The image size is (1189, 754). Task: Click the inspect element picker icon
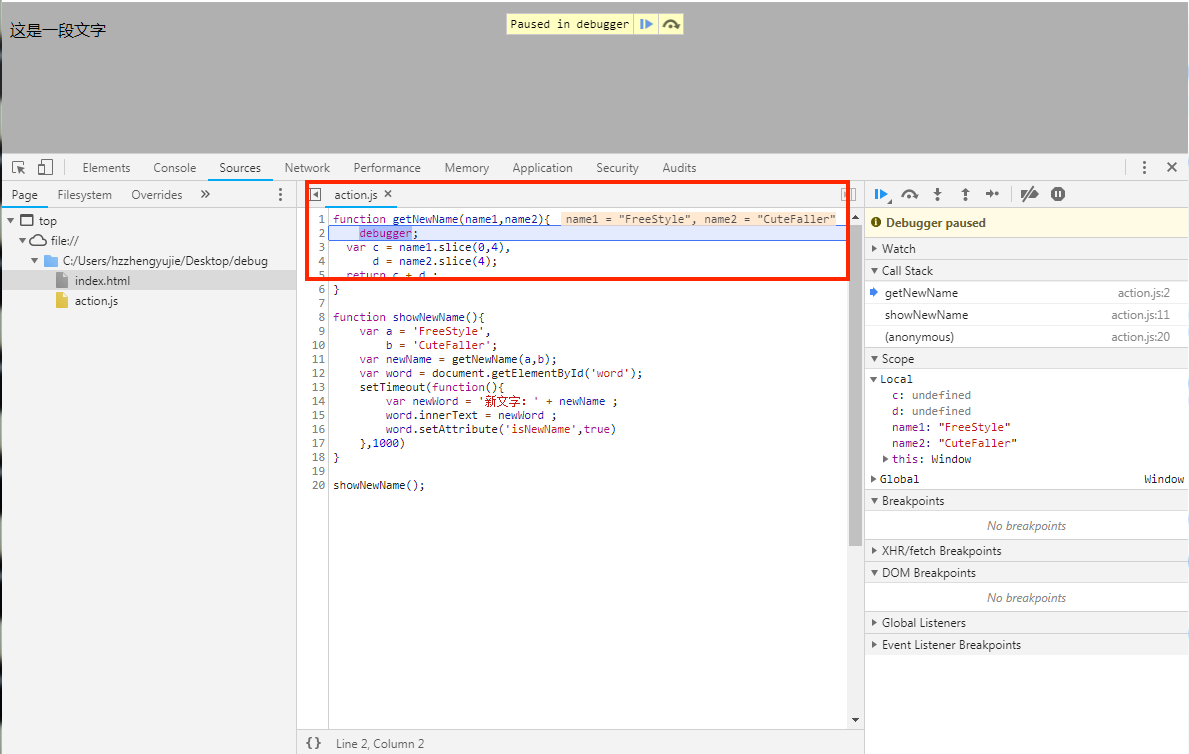pyautogui.click(x=19, y=167)
